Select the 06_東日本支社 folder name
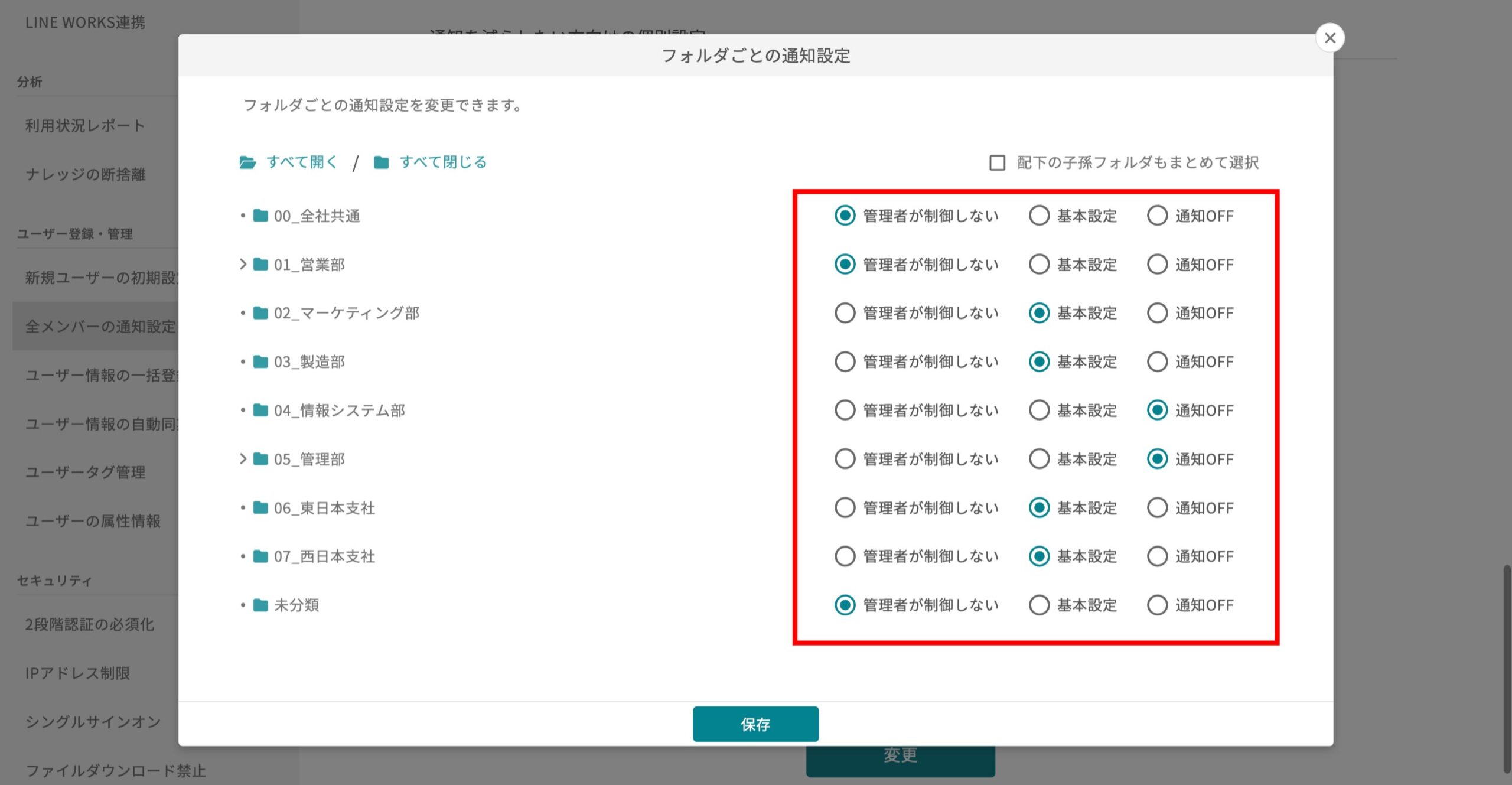This screenshot has height=785, width=1512. click(324, 507)
